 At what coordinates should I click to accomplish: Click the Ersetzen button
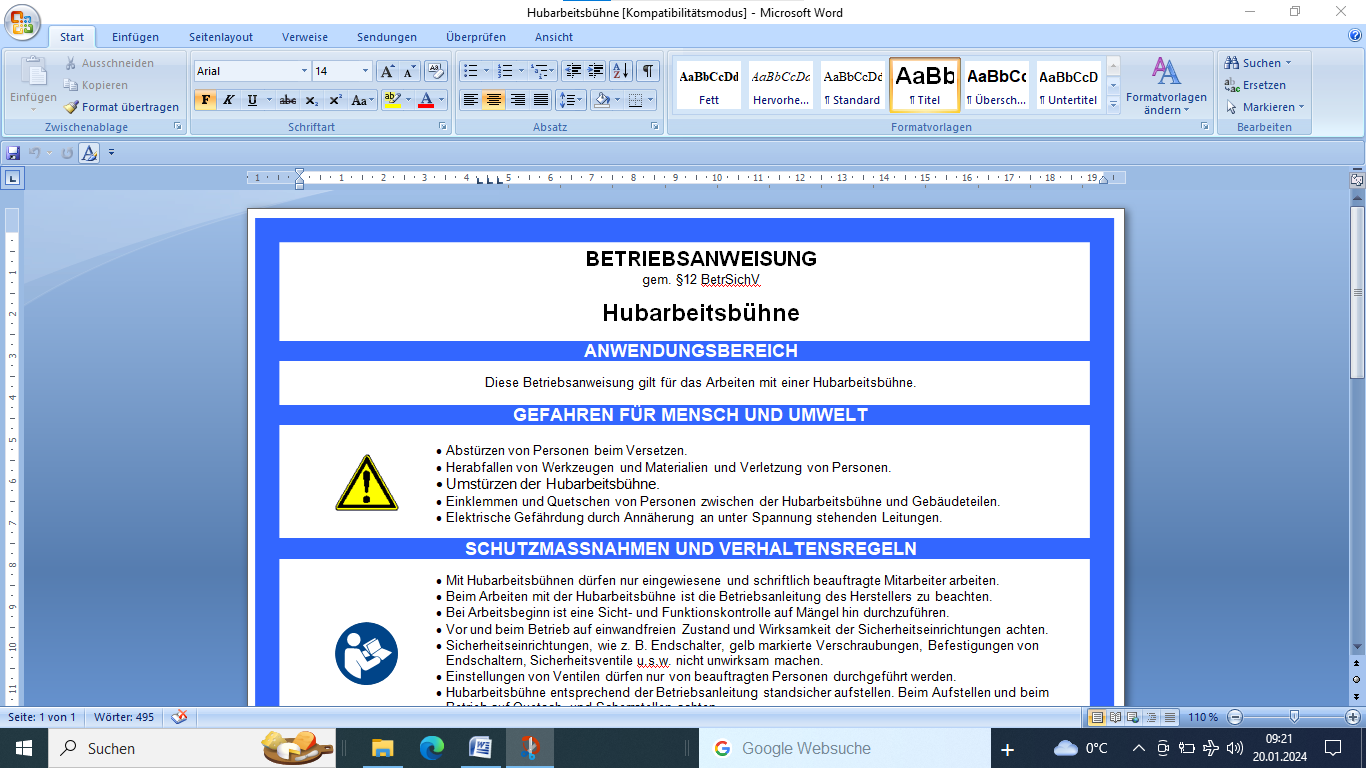coord(1256,85)
